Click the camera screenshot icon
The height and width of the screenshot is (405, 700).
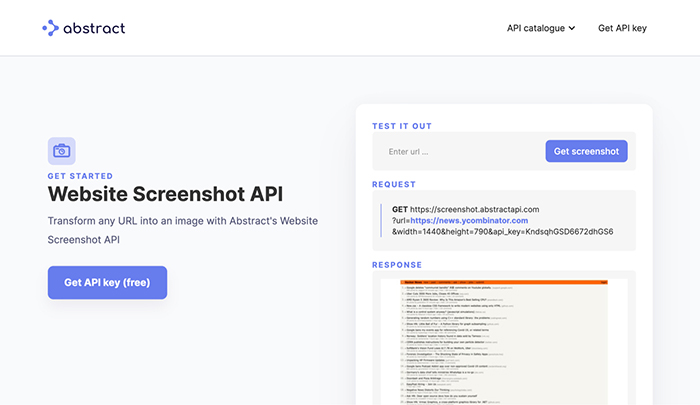tap(61, 151)
